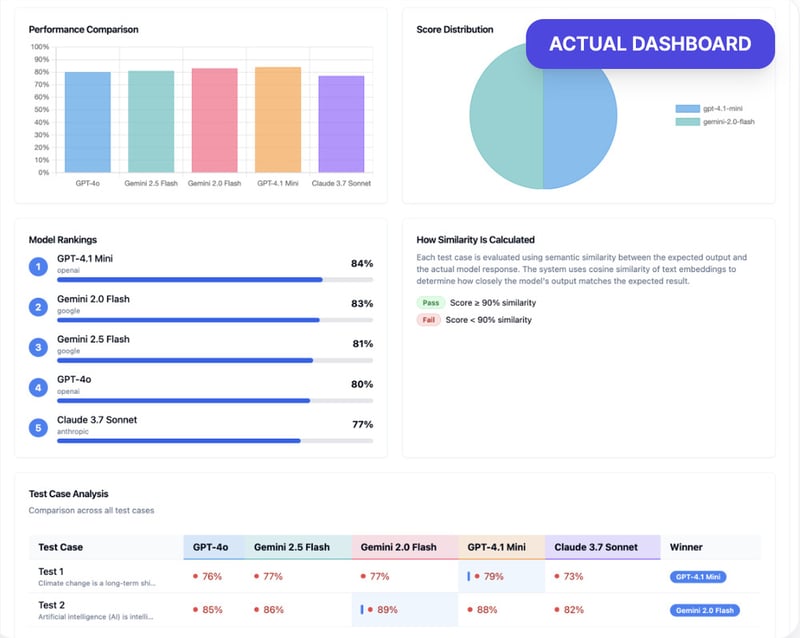Click the red Fail badge
The image size is (800, 638).
(430, 320)
